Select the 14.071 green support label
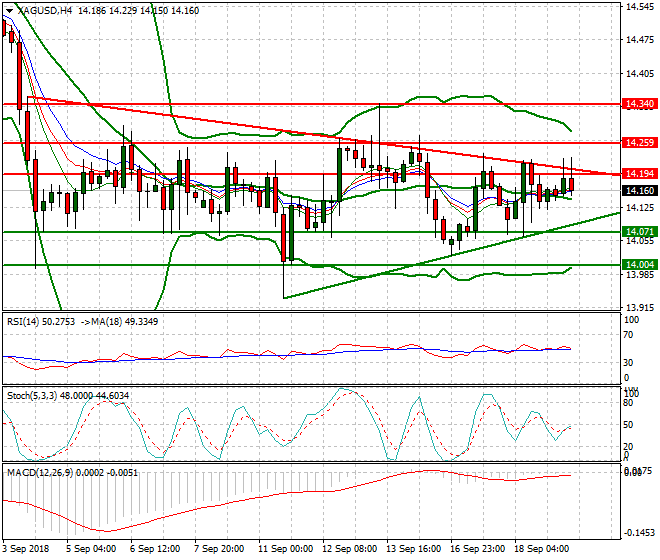 pos(640,232)
